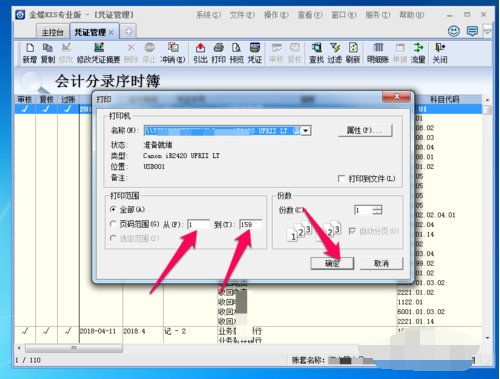
Task: Click the 科目代码 column header
Action: (x=444, y=99)
